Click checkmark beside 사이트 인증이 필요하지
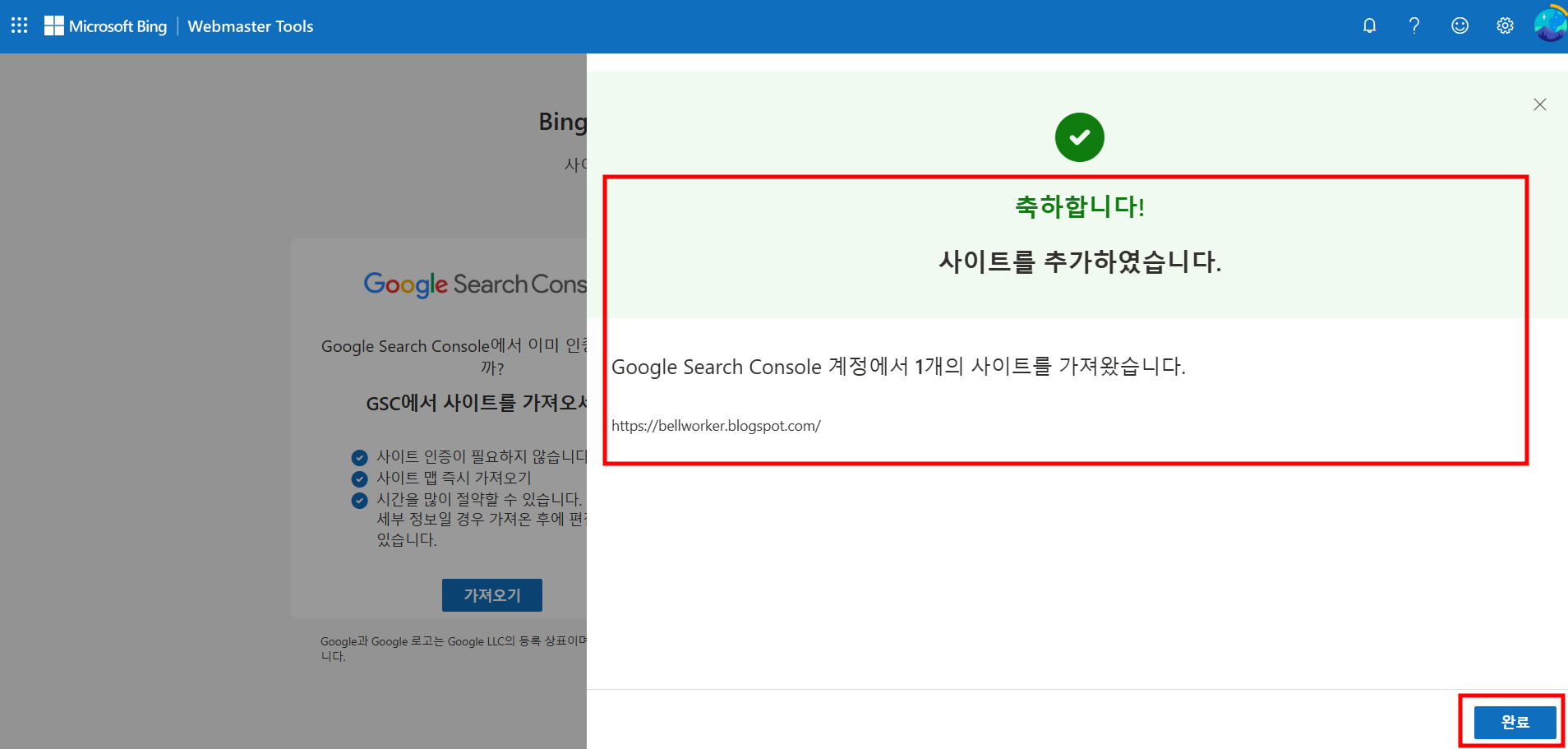Screen dimensions: 1568x749 point(359,457)
